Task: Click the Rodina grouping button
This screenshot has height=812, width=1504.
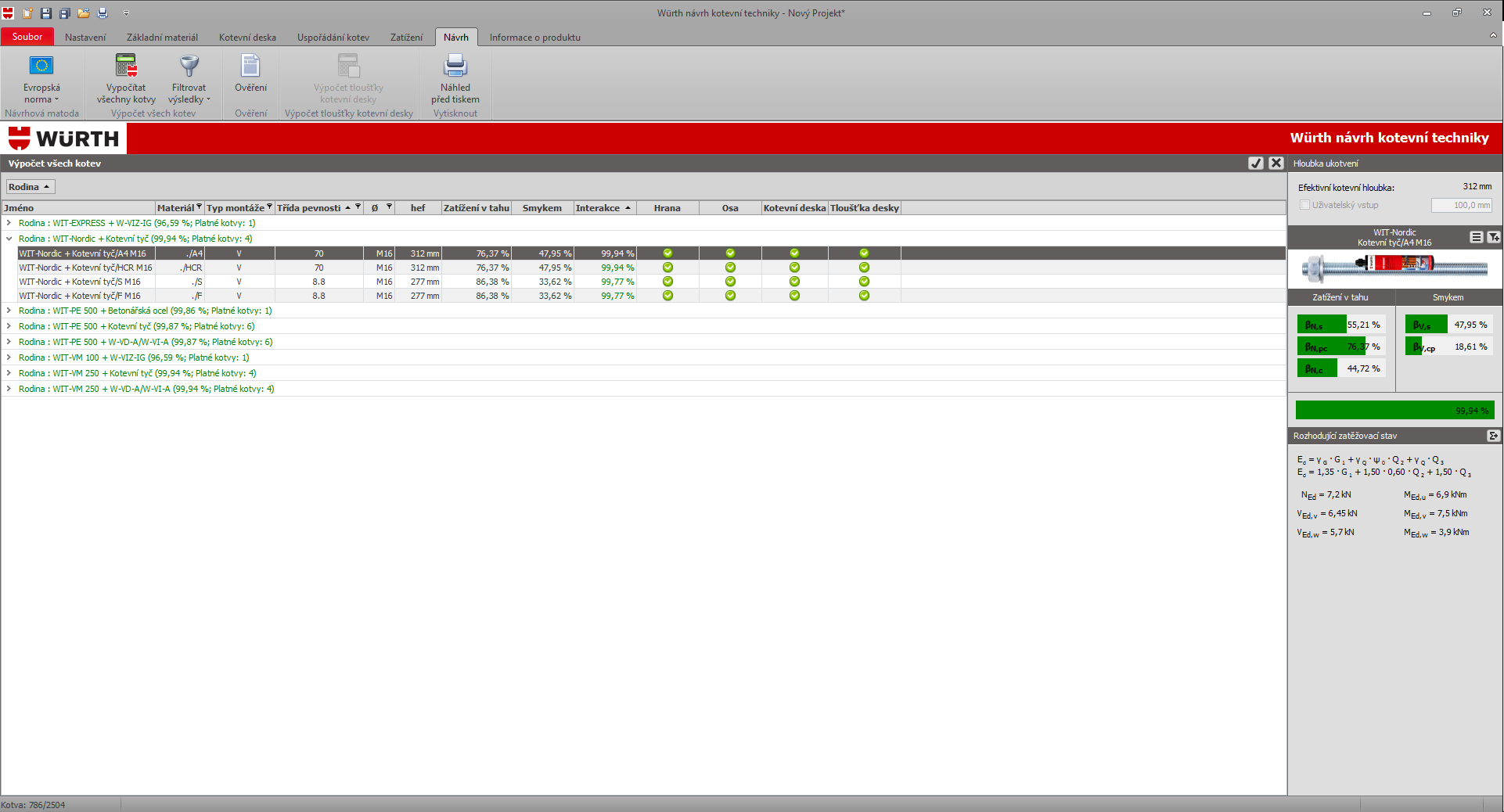Action: point(31,187)
